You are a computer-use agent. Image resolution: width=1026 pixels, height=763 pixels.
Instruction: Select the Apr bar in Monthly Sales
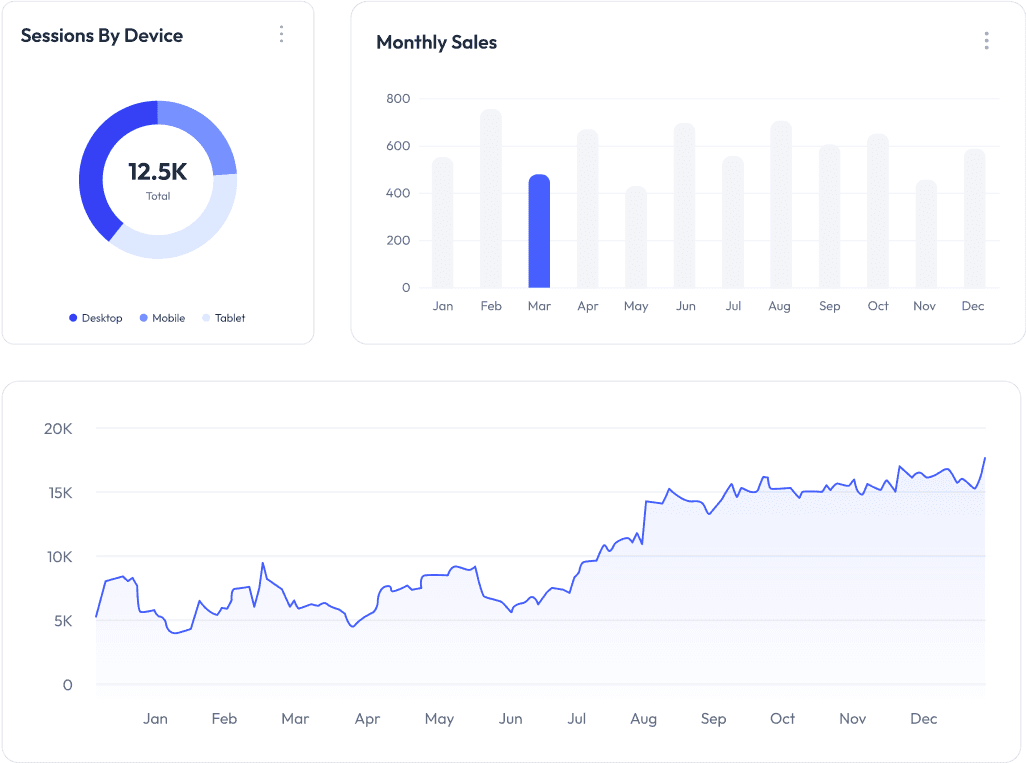(x=588, y=209)
